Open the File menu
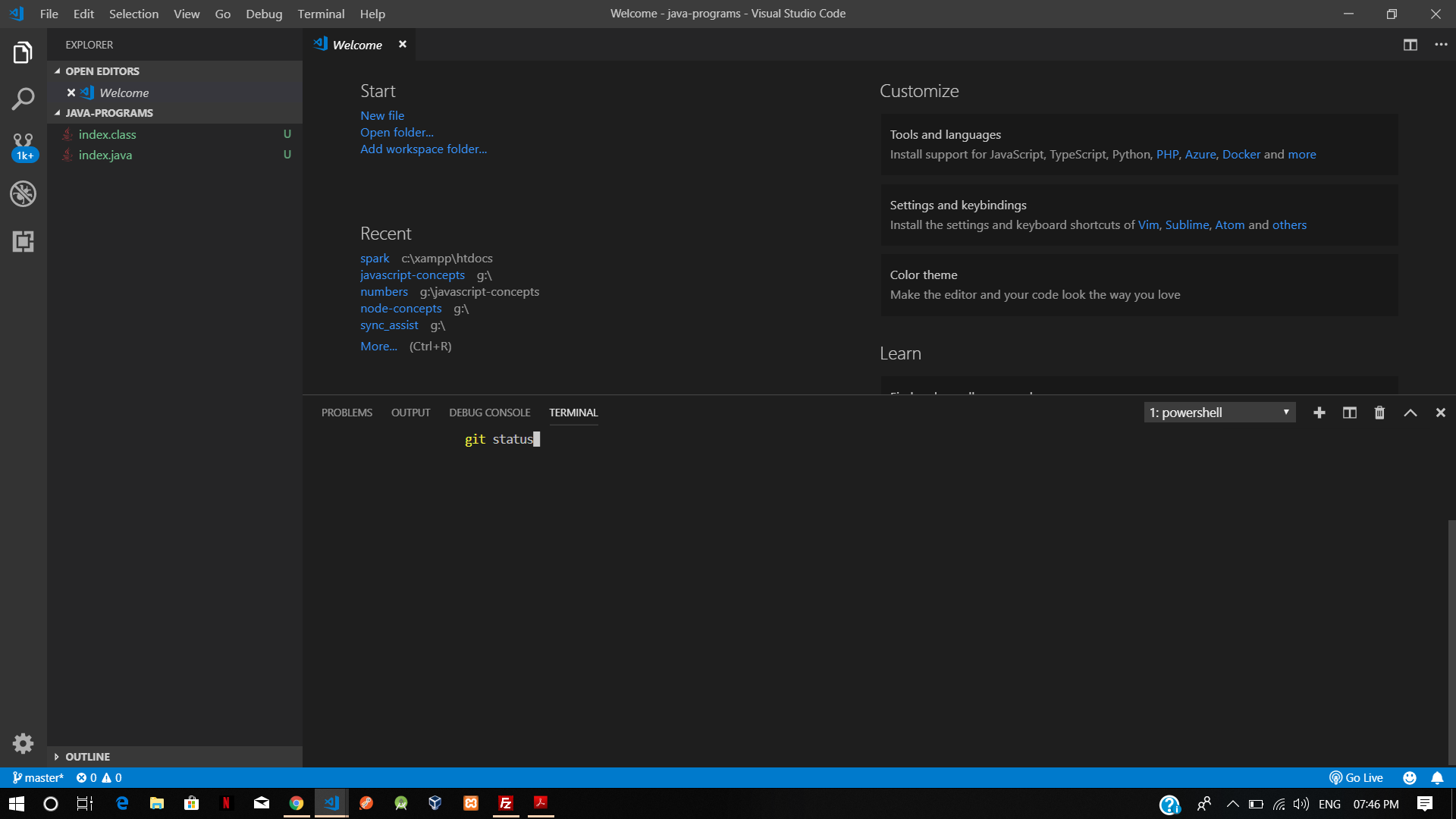 tap(49, 14)
